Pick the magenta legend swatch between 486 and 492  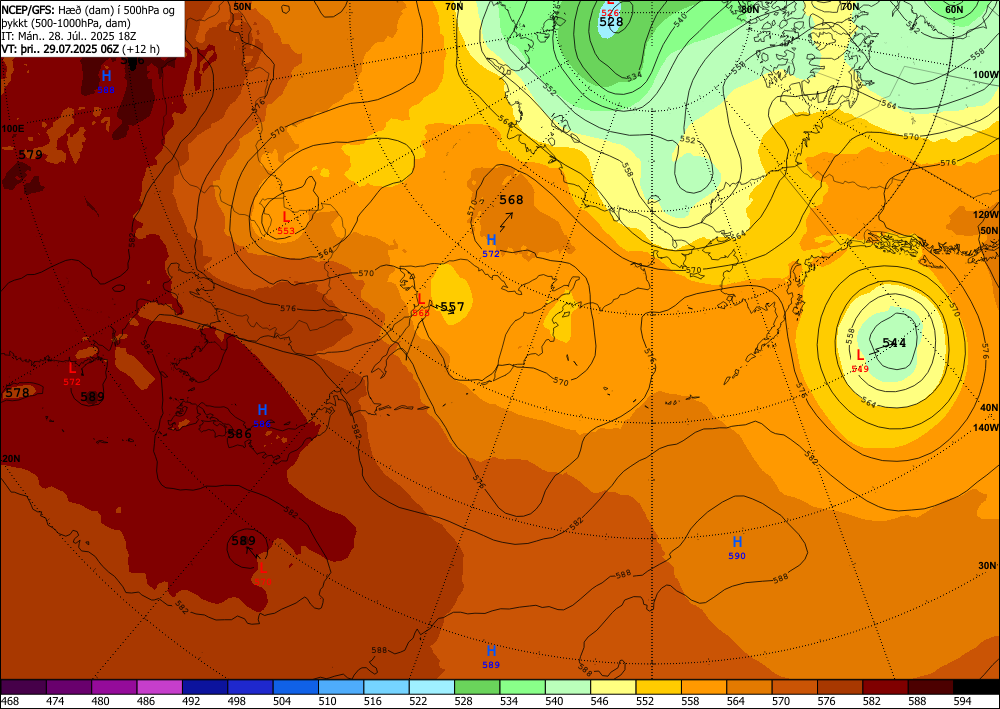159,687
